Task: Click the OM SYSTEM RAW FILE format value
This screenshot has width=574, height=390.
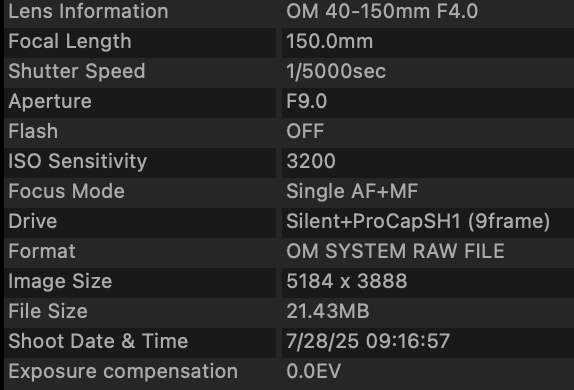Action: tap(395, 252)
